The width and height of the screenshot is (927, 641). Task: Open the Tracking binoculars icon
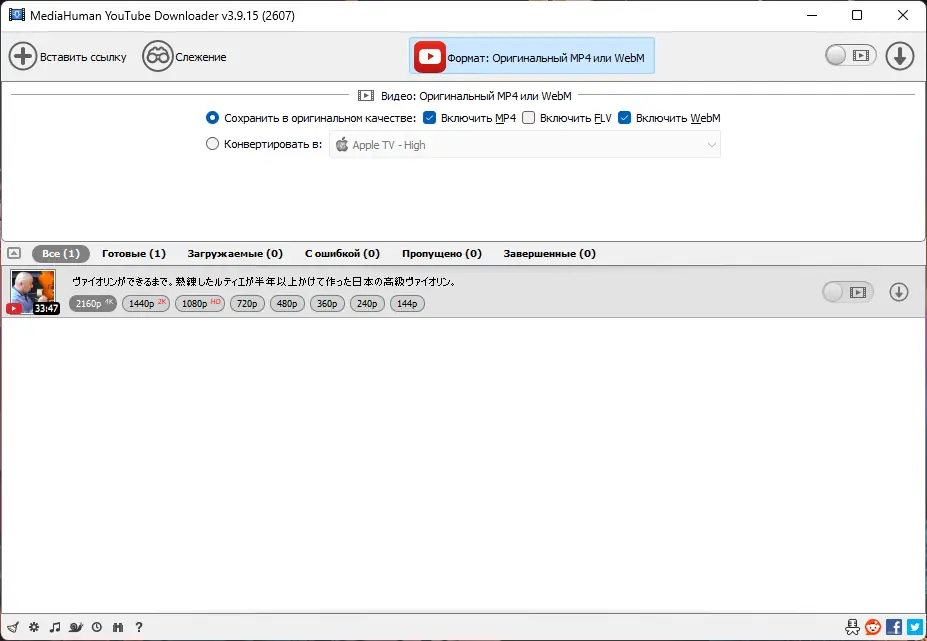[158, 57]
